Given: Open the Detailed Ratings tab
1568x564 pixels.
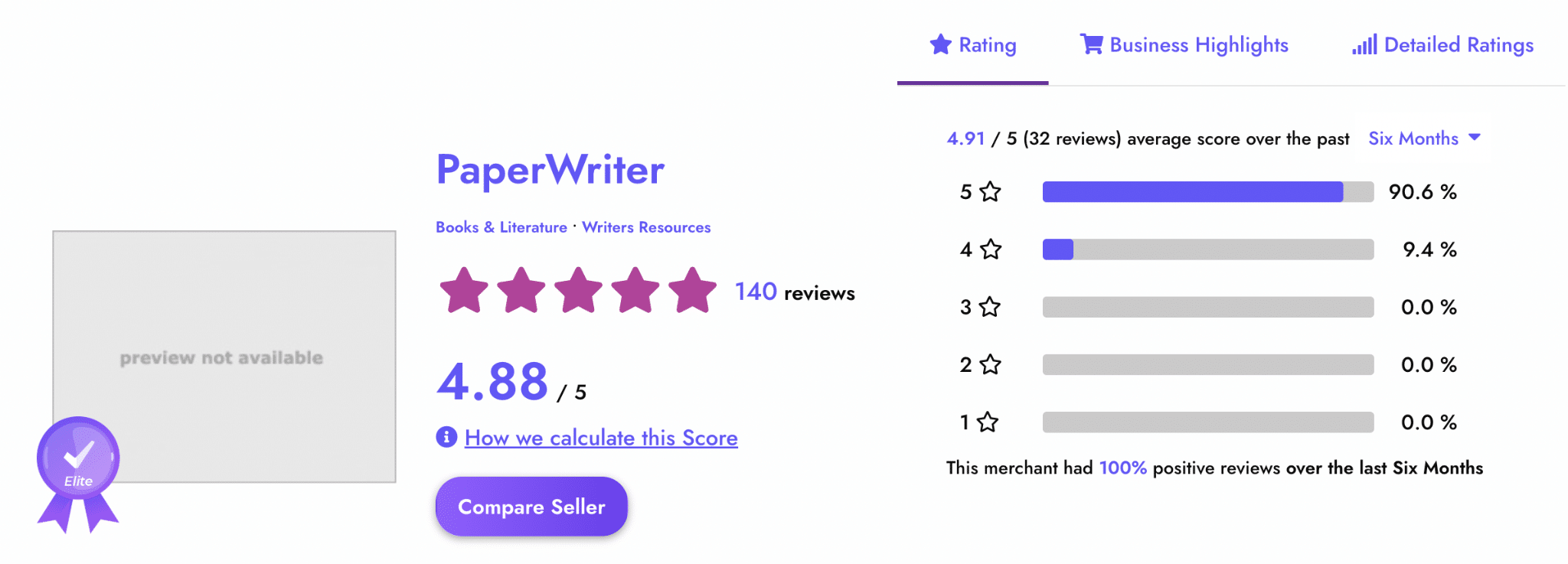Looking at the screenshot, I should point(1458,44).
